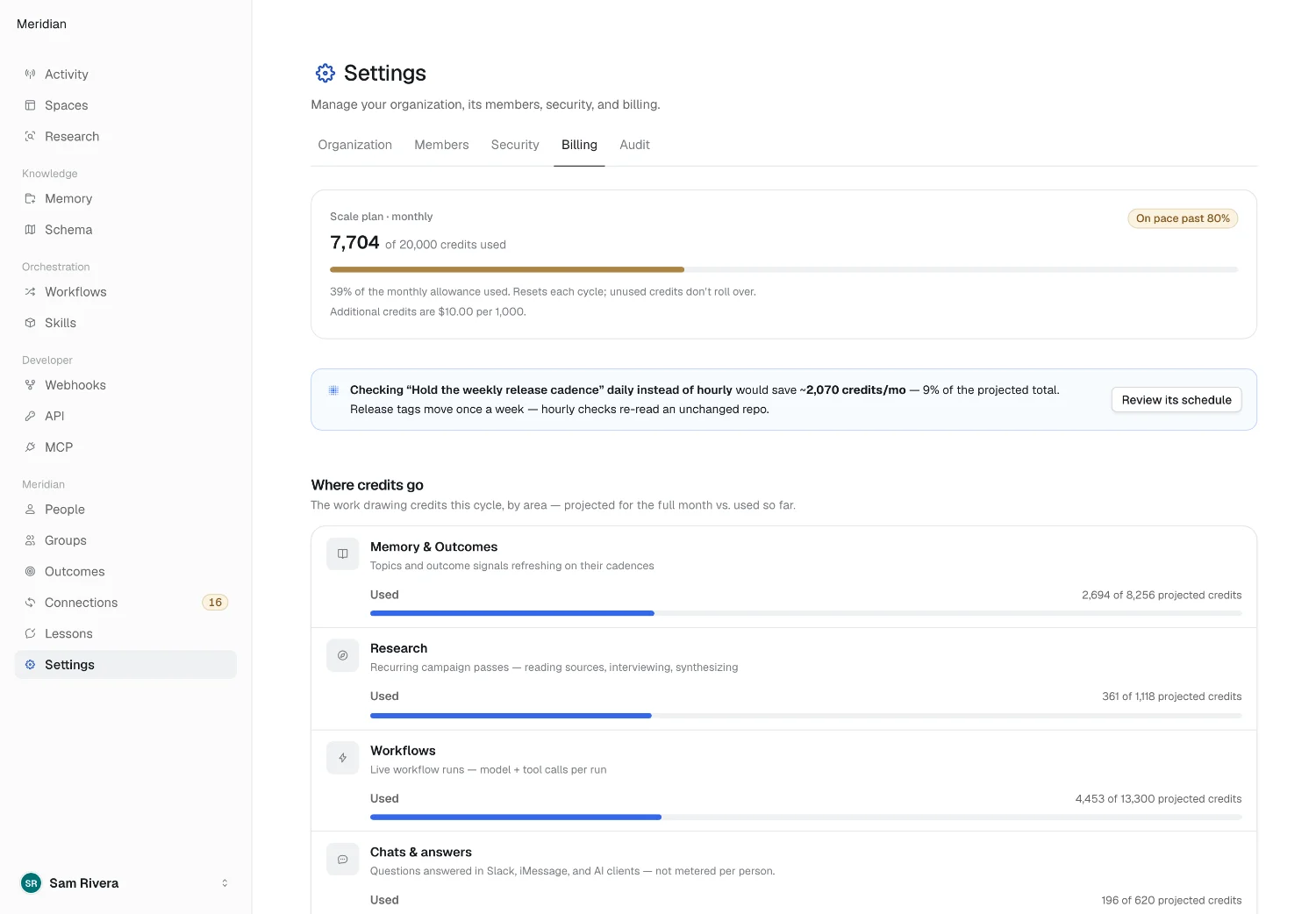Click "361 of 1,118 projected credits" text
This screenshot has height=914, width=1316.
point(1171,696)
